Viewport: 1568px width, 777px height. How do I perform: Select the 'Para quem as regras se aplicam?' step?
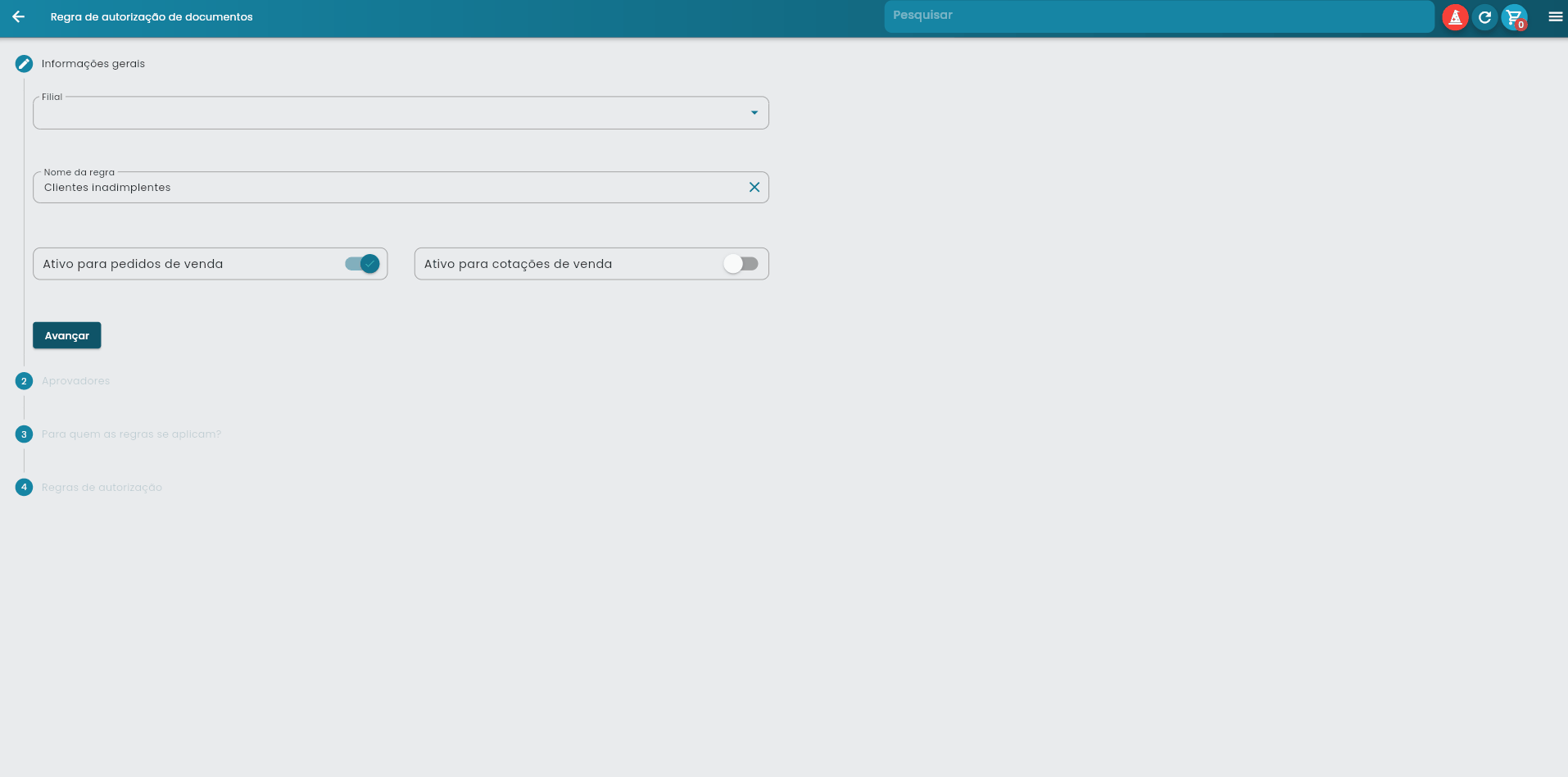(x=131, y=434)
